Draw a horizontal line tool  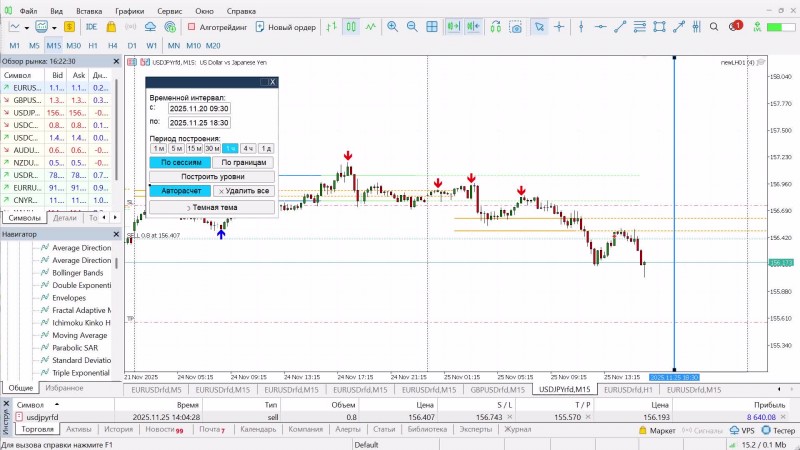click(x=601, y=27)
